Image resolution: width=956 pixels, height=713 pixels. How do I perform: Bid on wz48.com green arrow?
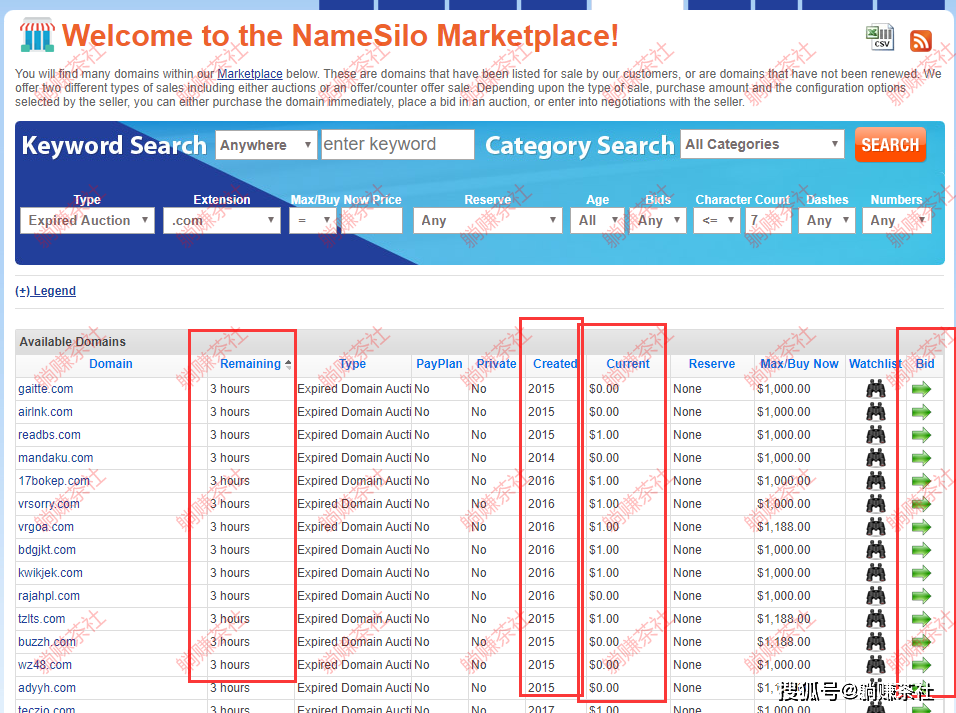pos(921,665)
